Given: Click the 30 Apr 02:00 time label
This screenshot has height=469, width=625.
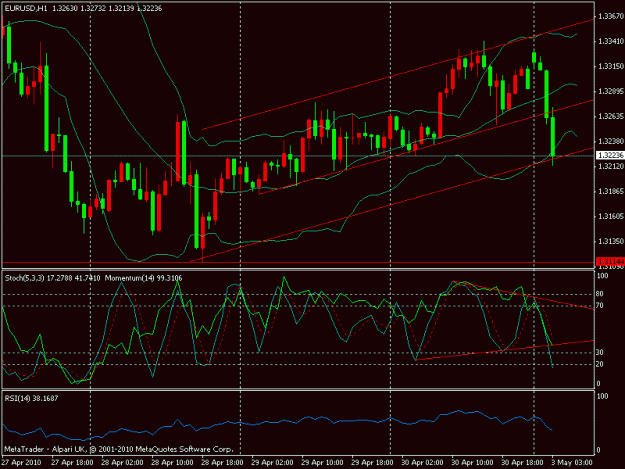Looking at the screenshot, I should pos(422,462).
